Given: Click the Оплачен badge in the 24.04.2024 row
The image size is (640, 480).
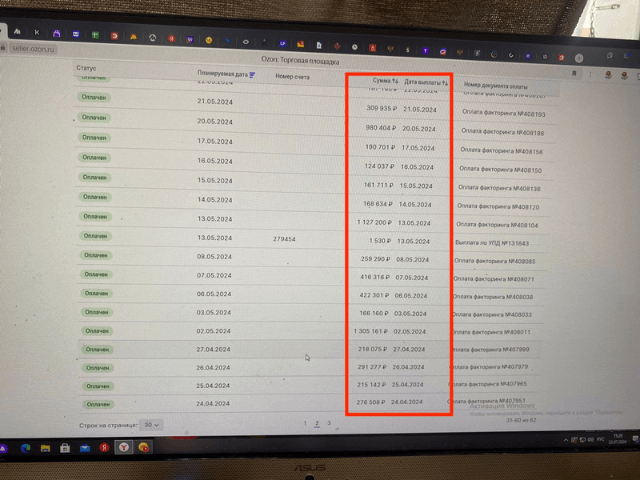Looking at the screenshot, I should pyautogui.click(x=98, y=404).
